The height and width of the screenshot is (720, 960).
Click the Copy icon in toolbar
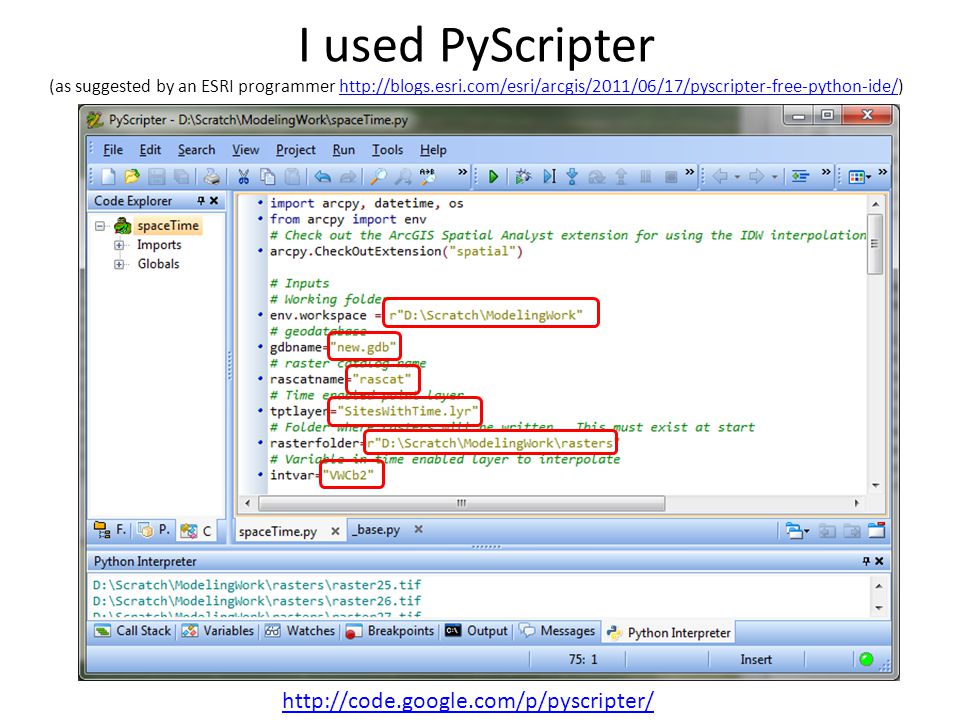(268, 176)
